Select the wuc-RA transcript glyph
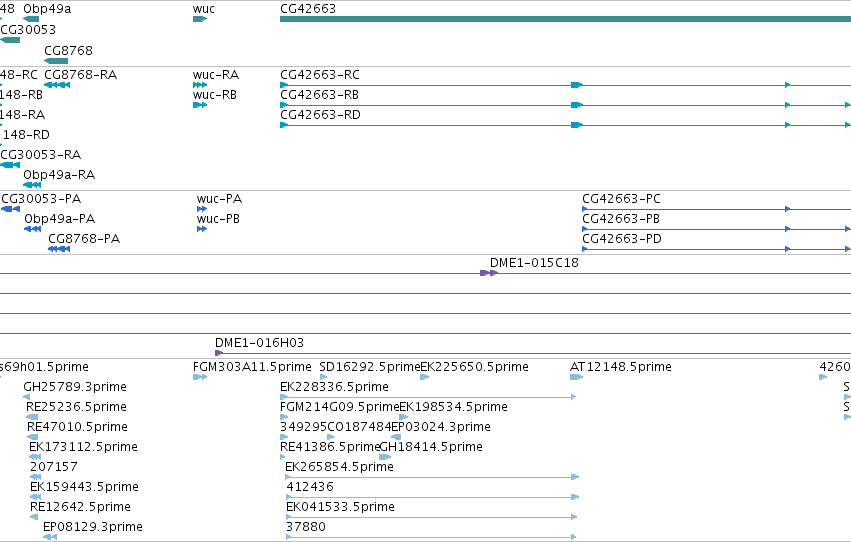The width and height of the screenshot is (851, 542). click(200, 85)
